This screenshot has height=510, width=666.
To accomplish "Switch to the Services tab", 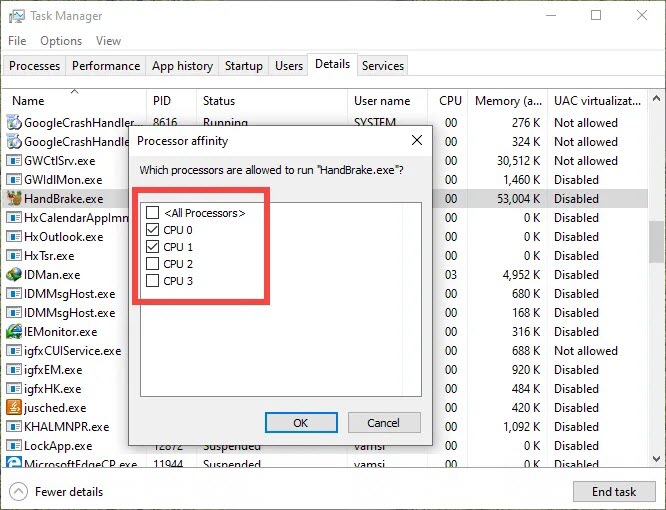I will coord(383,66).
